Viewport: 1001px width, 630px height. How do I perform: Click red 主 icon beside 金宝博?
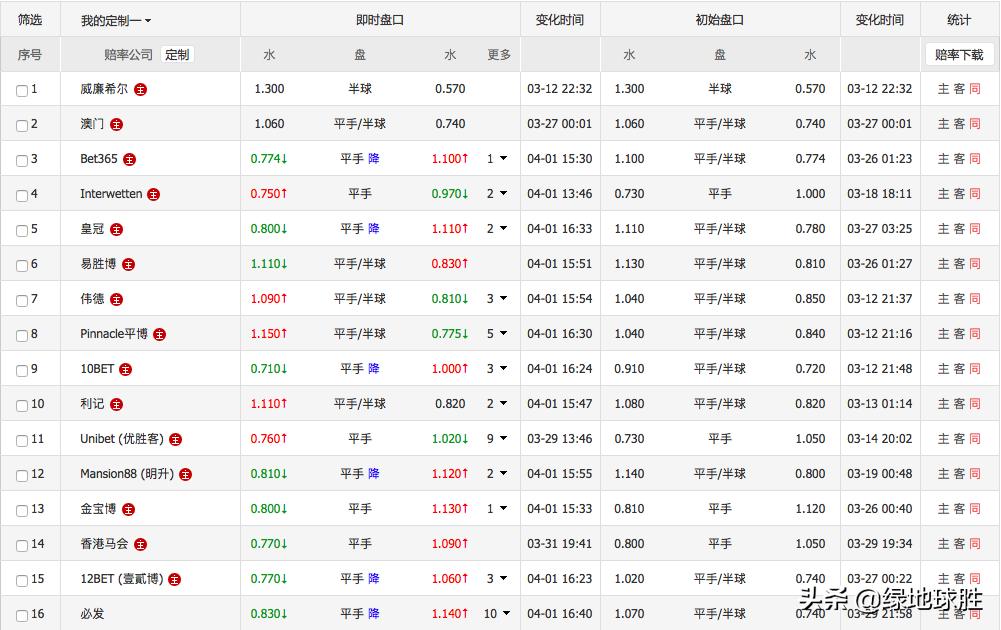[x=128, y=510]
